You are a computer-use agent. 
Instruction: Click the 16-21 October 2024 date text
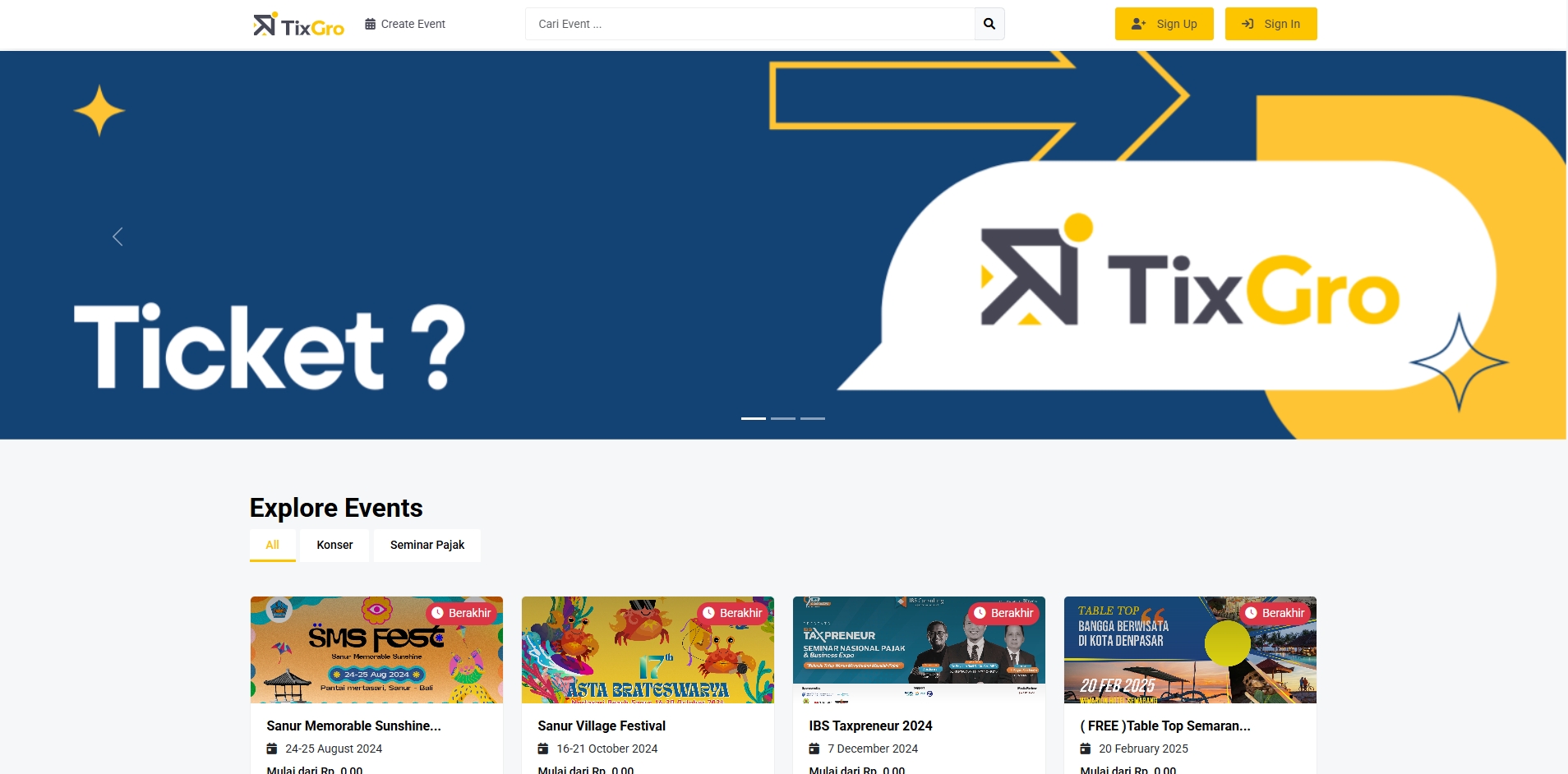coord(607,749)
